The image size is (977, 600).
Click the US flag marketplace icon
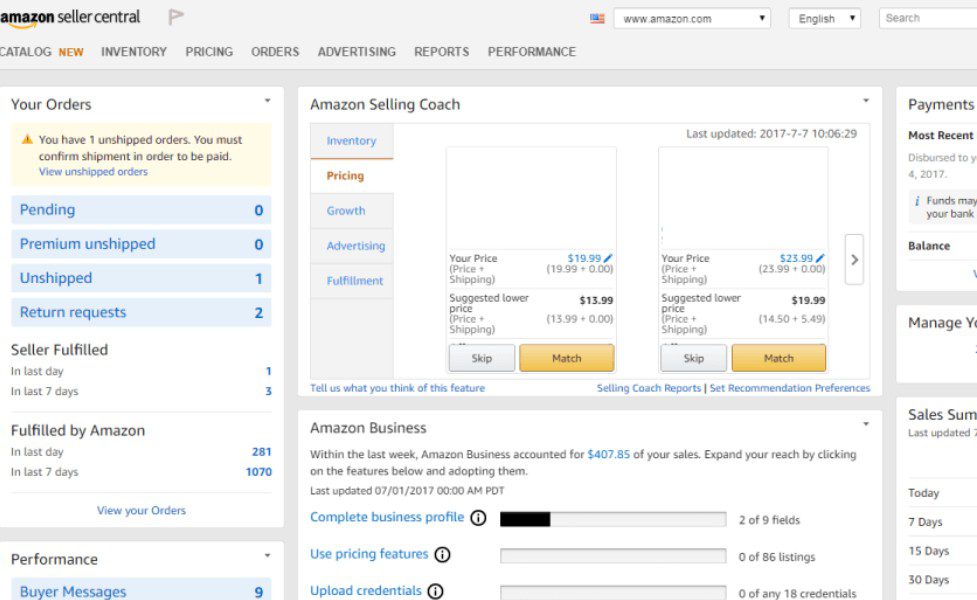pyautogui.click(x=597, y=19)
